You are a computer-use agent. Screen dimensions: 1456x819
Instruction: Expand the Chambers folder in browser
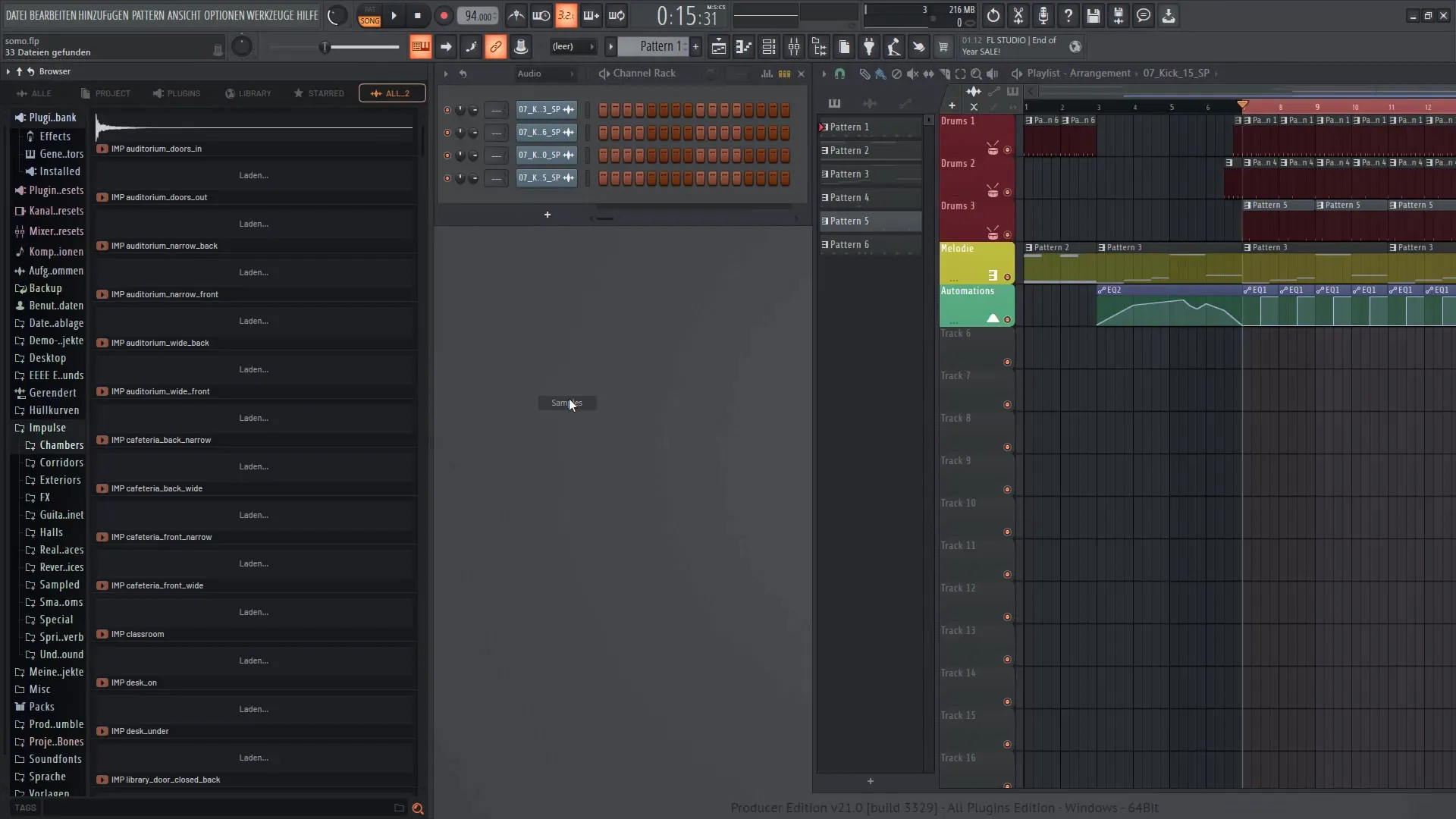61,444
